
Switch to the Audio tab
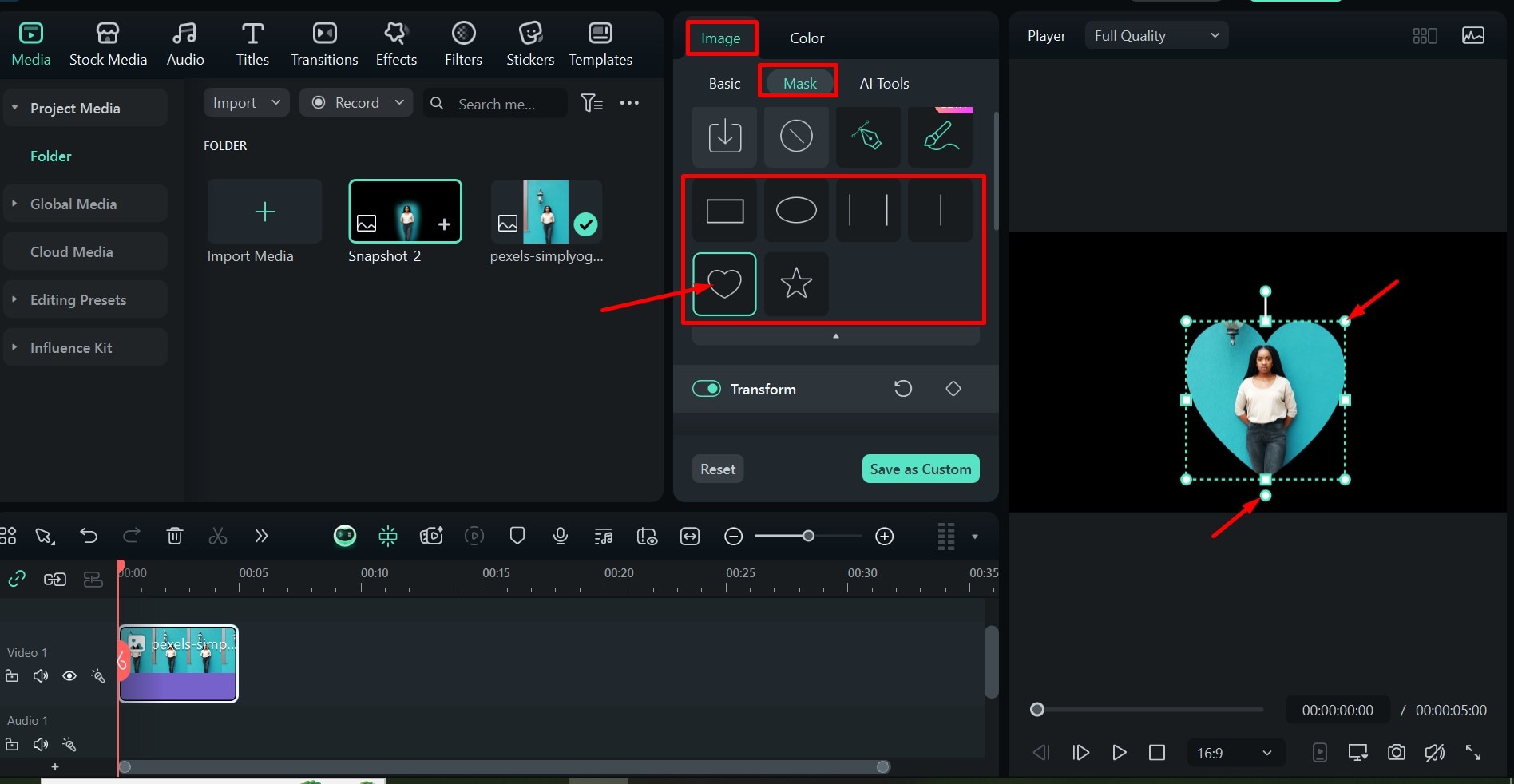(185, 44)
